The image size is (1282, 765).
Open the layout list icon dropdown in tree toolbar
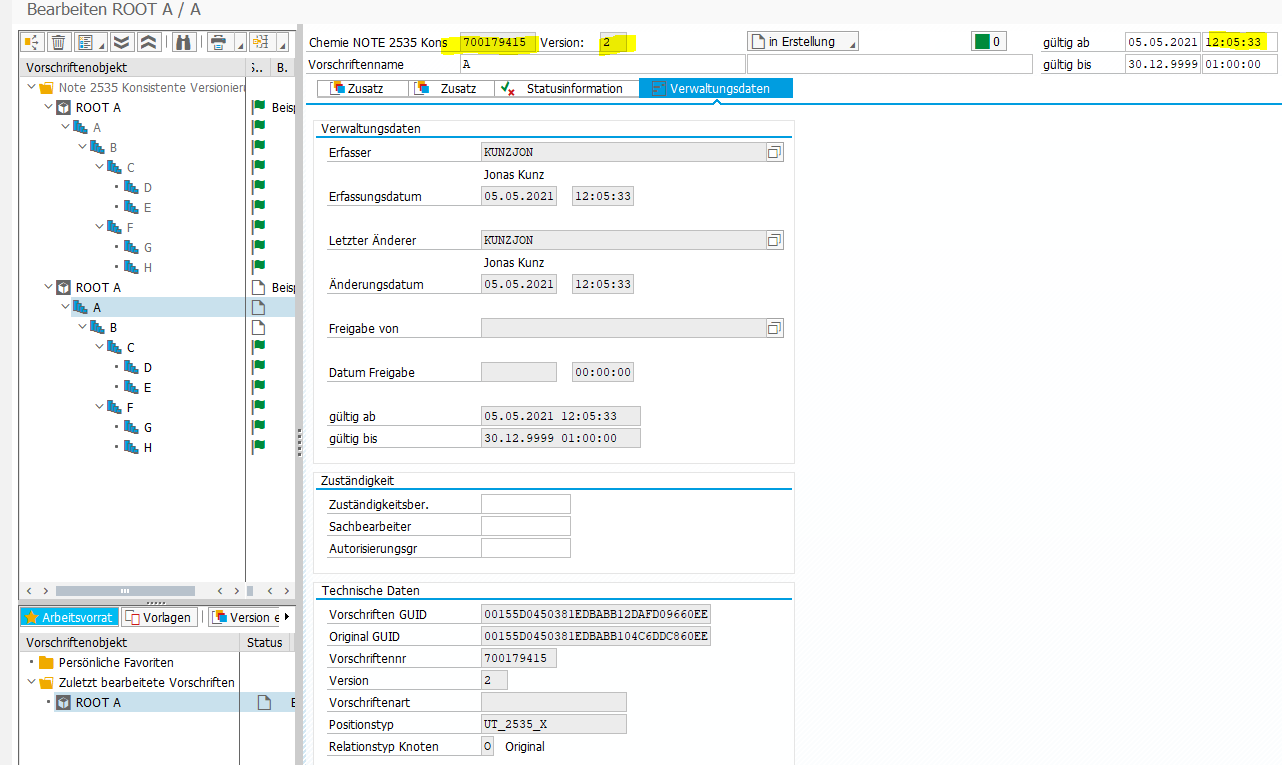(x=91, y=42)
